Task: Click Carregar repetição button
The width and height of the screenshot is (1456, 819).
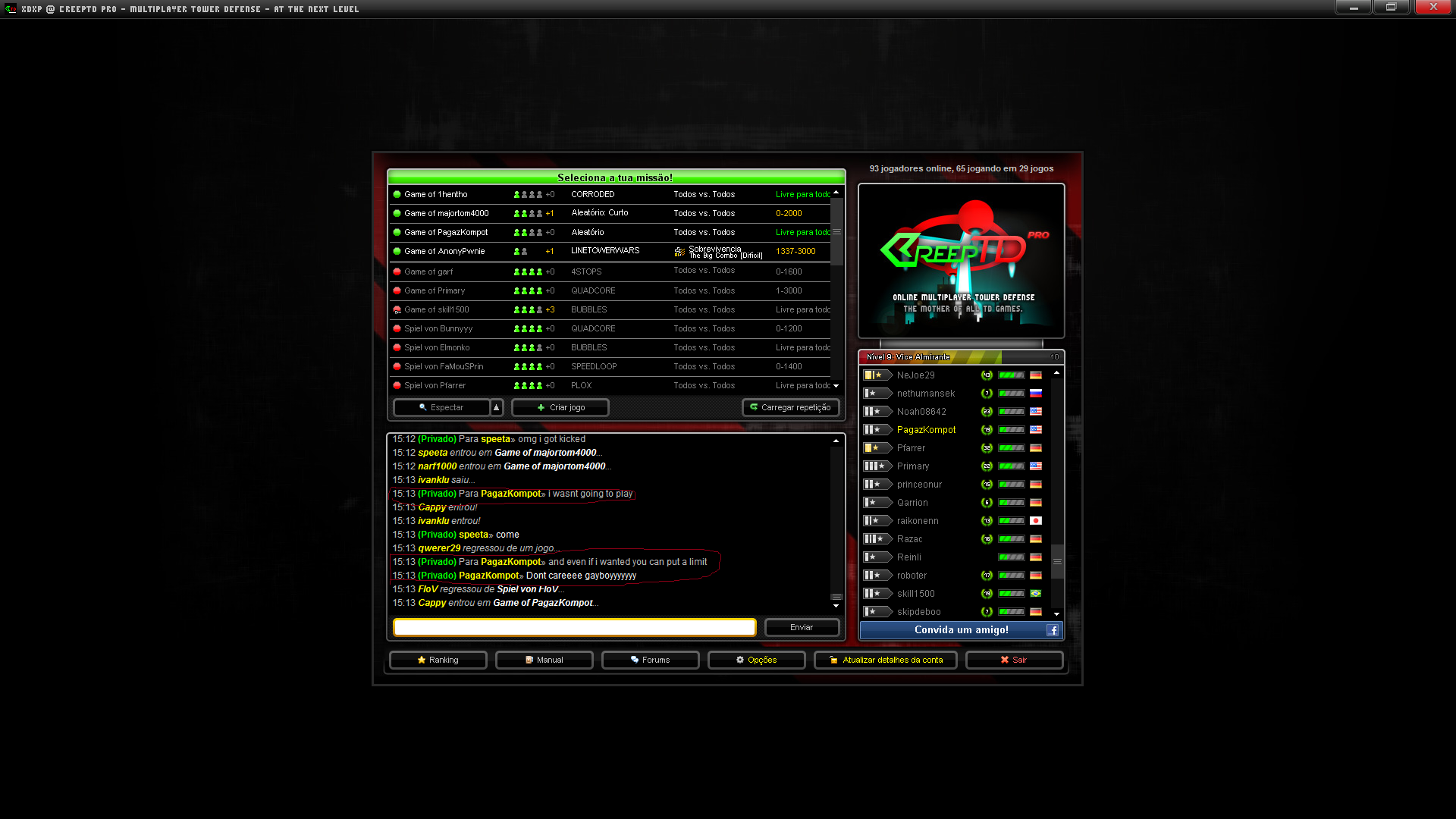Action: click(790, 408)
